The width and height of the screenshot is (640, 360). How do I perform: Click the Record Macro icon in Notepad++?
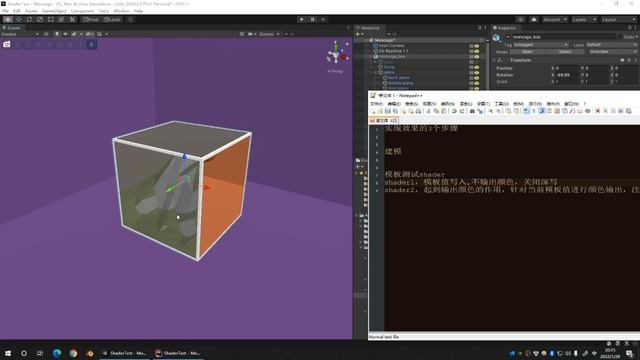pyautogui.click(x=598, y=111)
